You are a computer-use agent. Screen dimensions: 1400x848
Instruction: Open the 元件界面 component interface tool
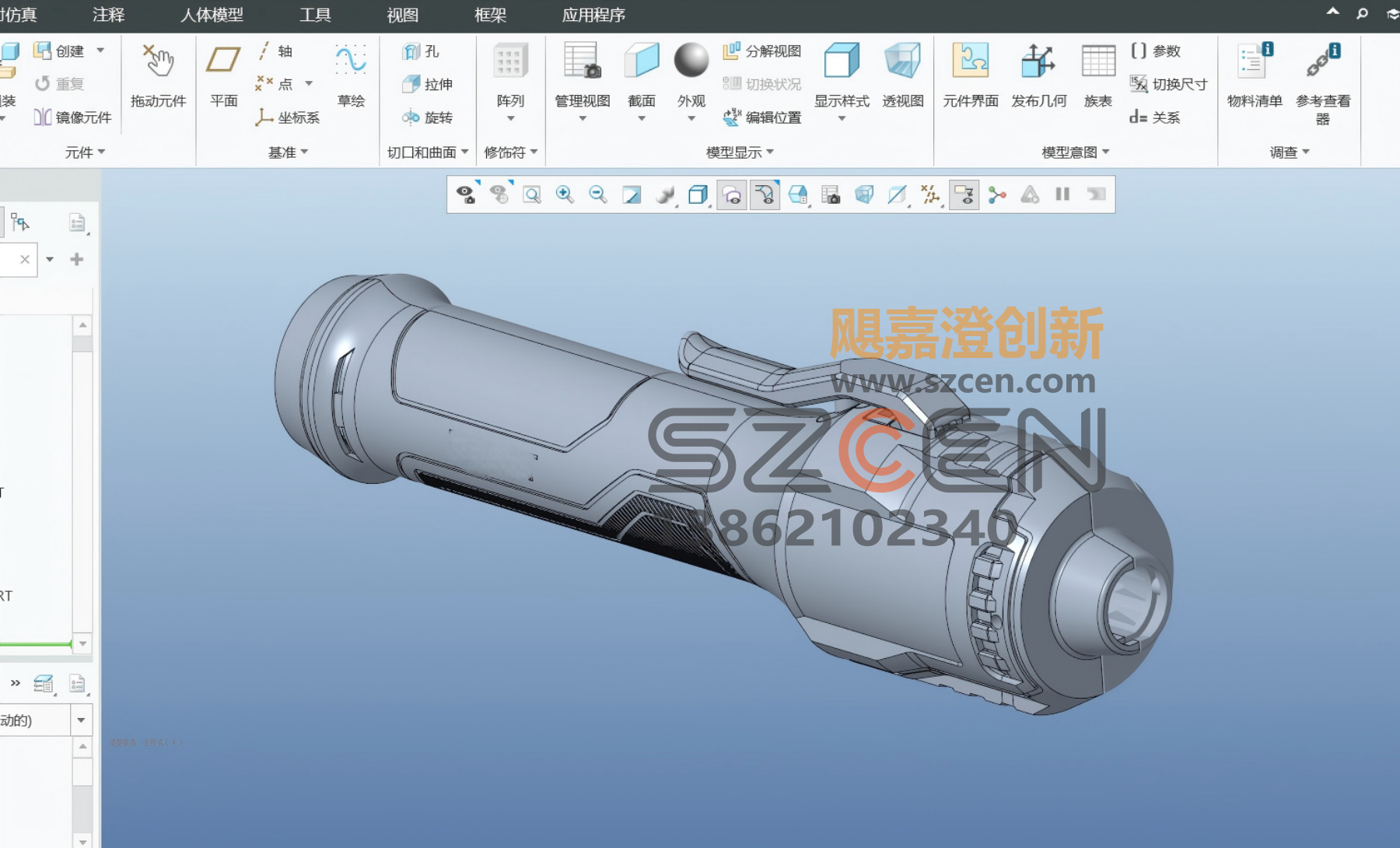pyautogui.click(x=971, y=75)
